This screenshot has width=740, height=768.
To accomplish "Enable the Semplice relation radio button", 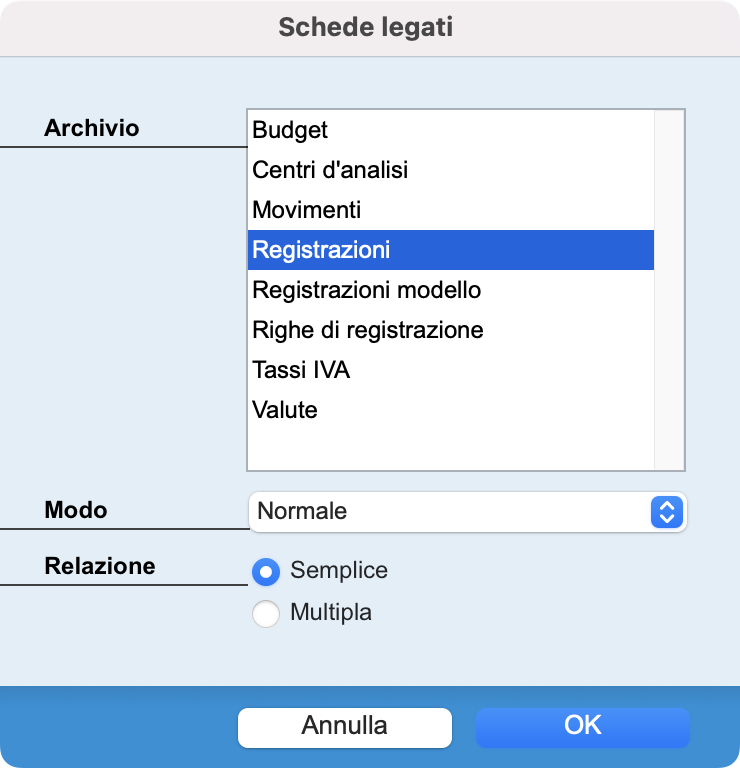I will pos(266,572).
